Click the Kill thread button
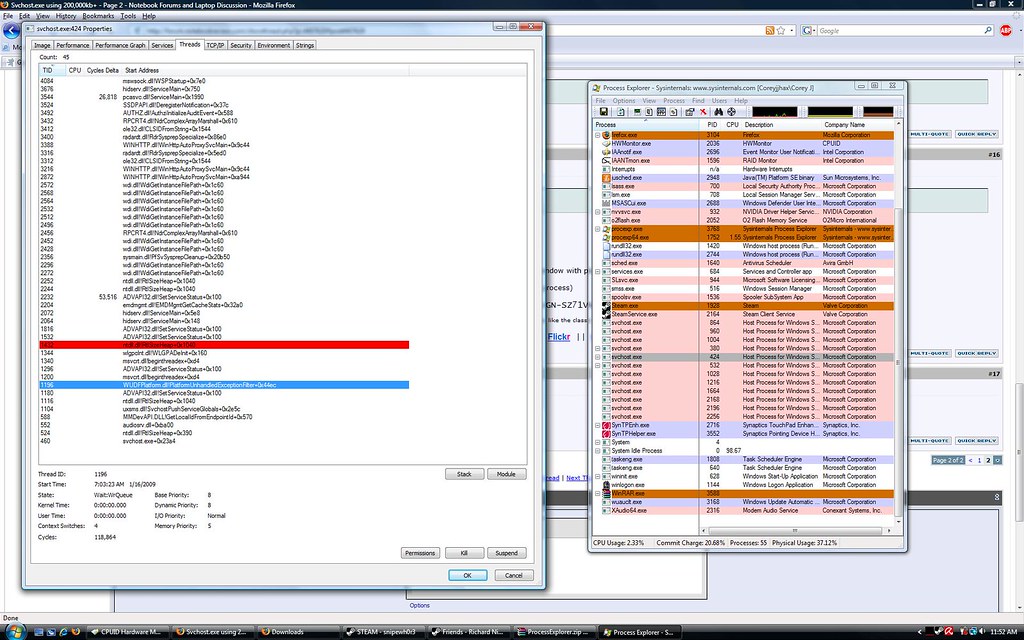 [x=464, y=553]
